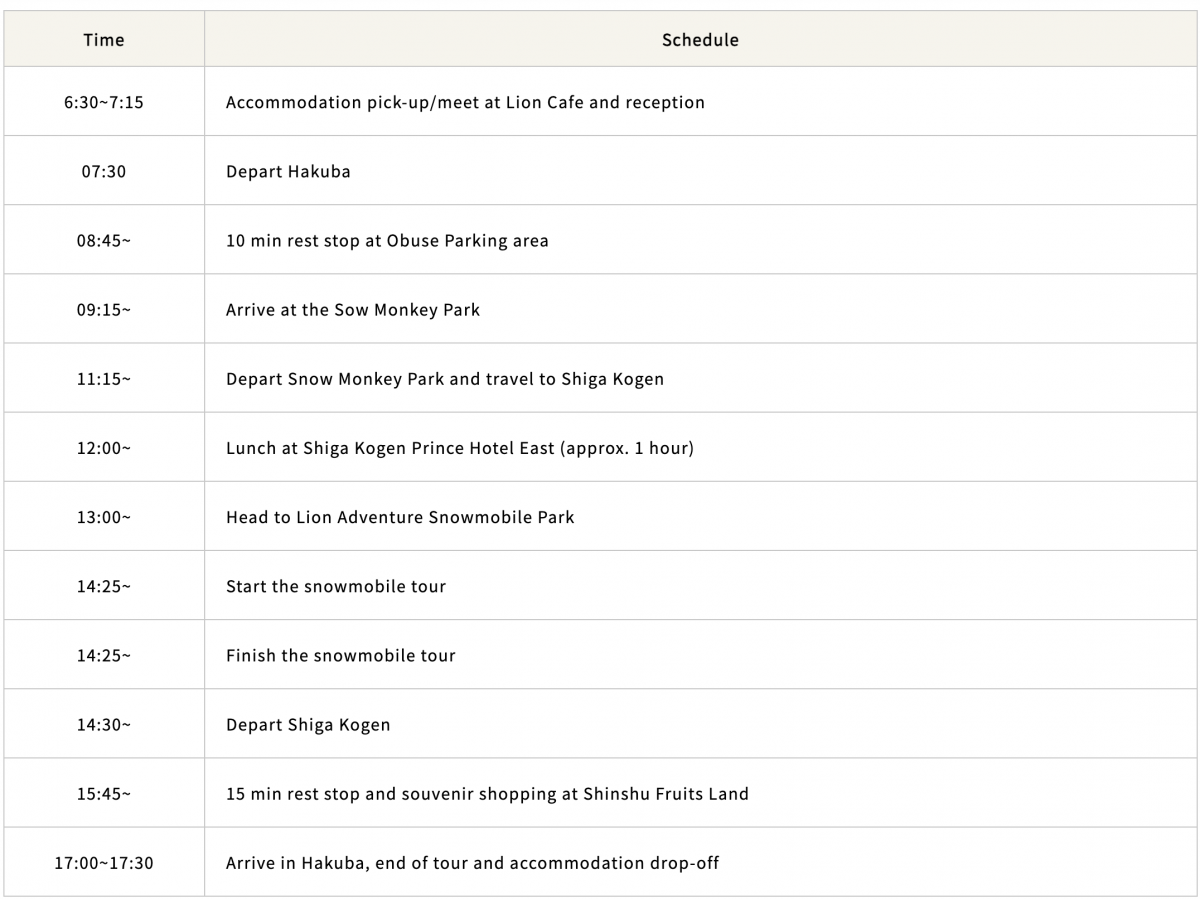Select the "6:30~7:15" time cell
This screenshot has height=899, width=1200.
tap(104, 102)
